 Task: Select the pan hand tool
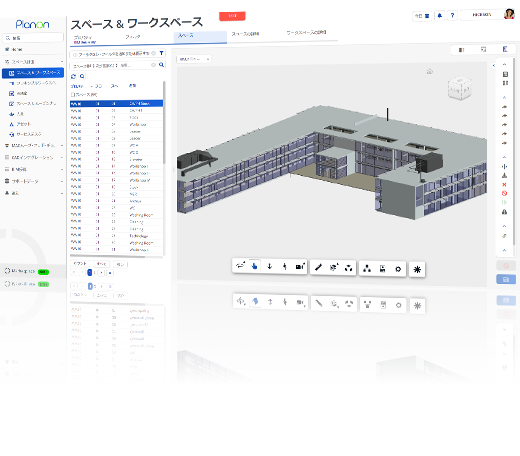point(255,266)
